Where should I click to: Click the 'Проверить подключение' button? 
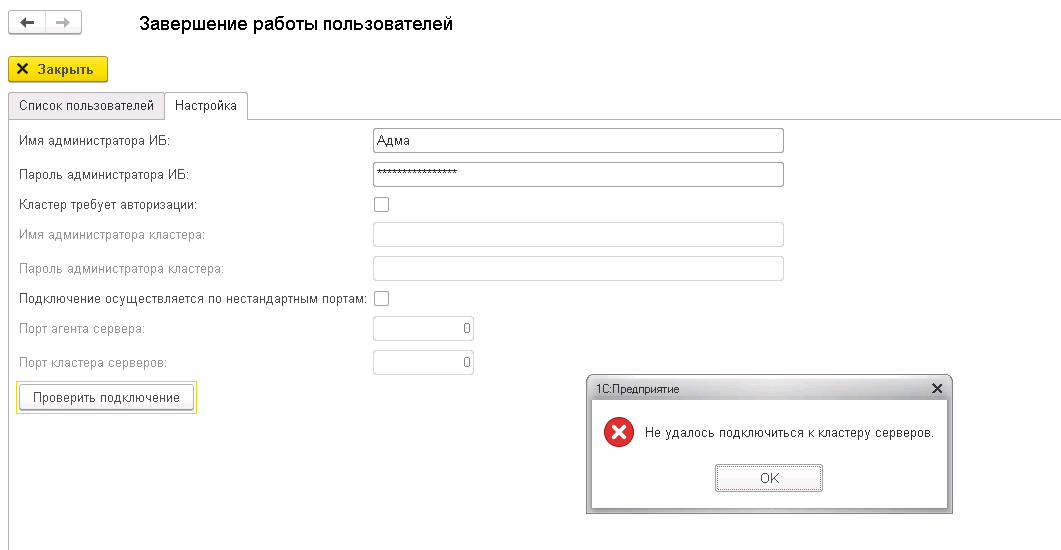pos(106,397)
